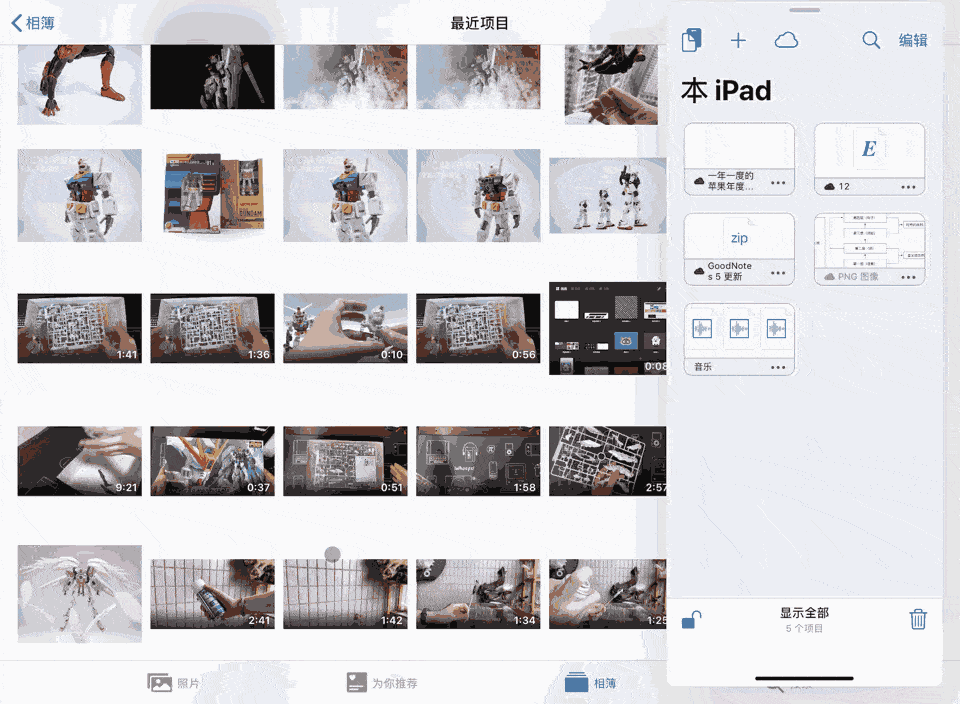Tap the slide-over grabber handle atop Files panel
This screenshot has height=704, width=960.
click(x=804, y=10)
